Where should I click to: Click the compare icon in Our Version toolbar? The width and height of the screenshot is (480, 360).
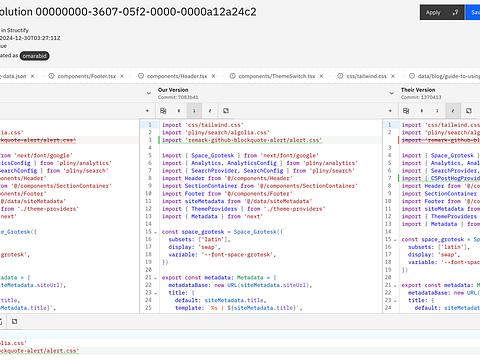[163, 111]
